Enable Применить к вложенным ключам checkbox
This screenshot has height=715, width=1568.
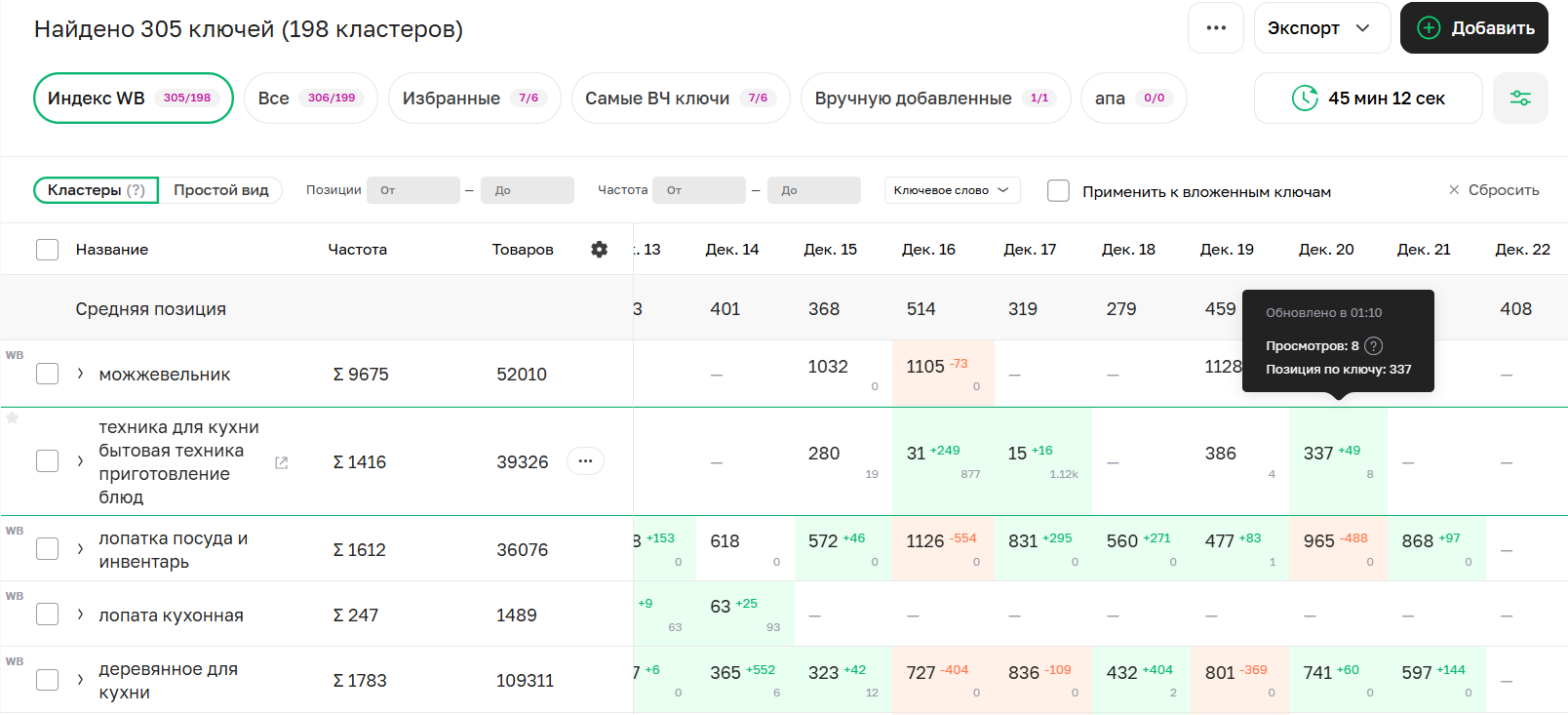[x=1058, y=191]
